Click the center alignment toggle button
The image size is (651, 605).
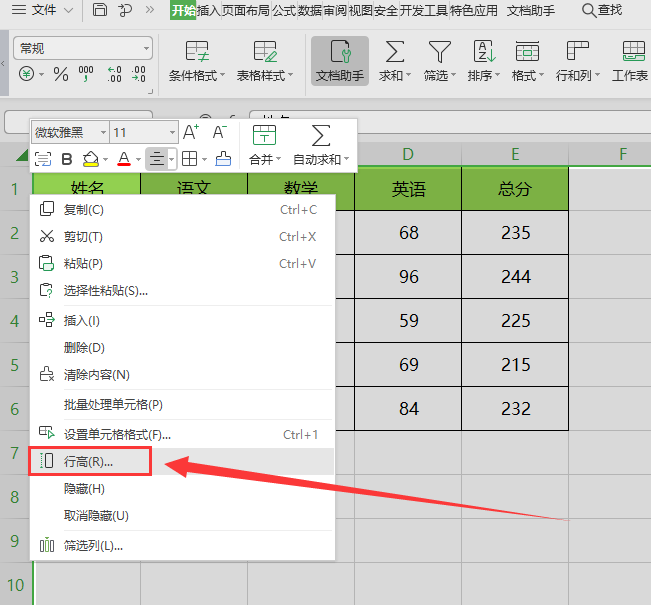point(156,158)
